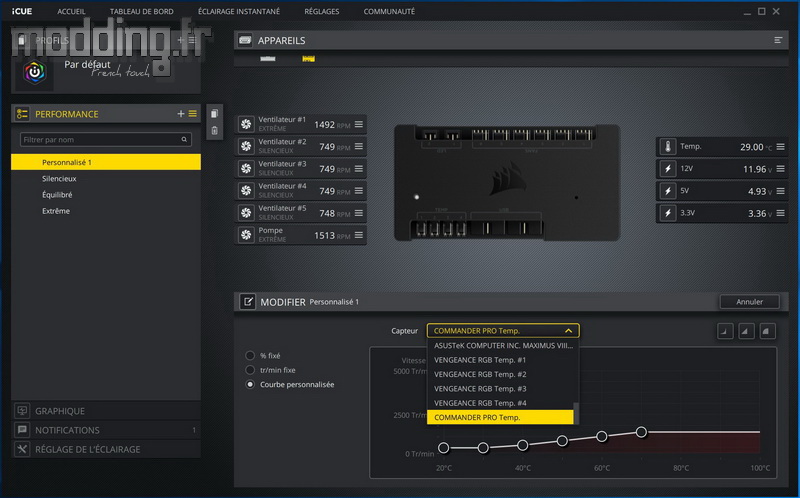The image size is (800, 498).
Task: Open the Ventilateur #2 options menu icon
Action: pos(359,146)
